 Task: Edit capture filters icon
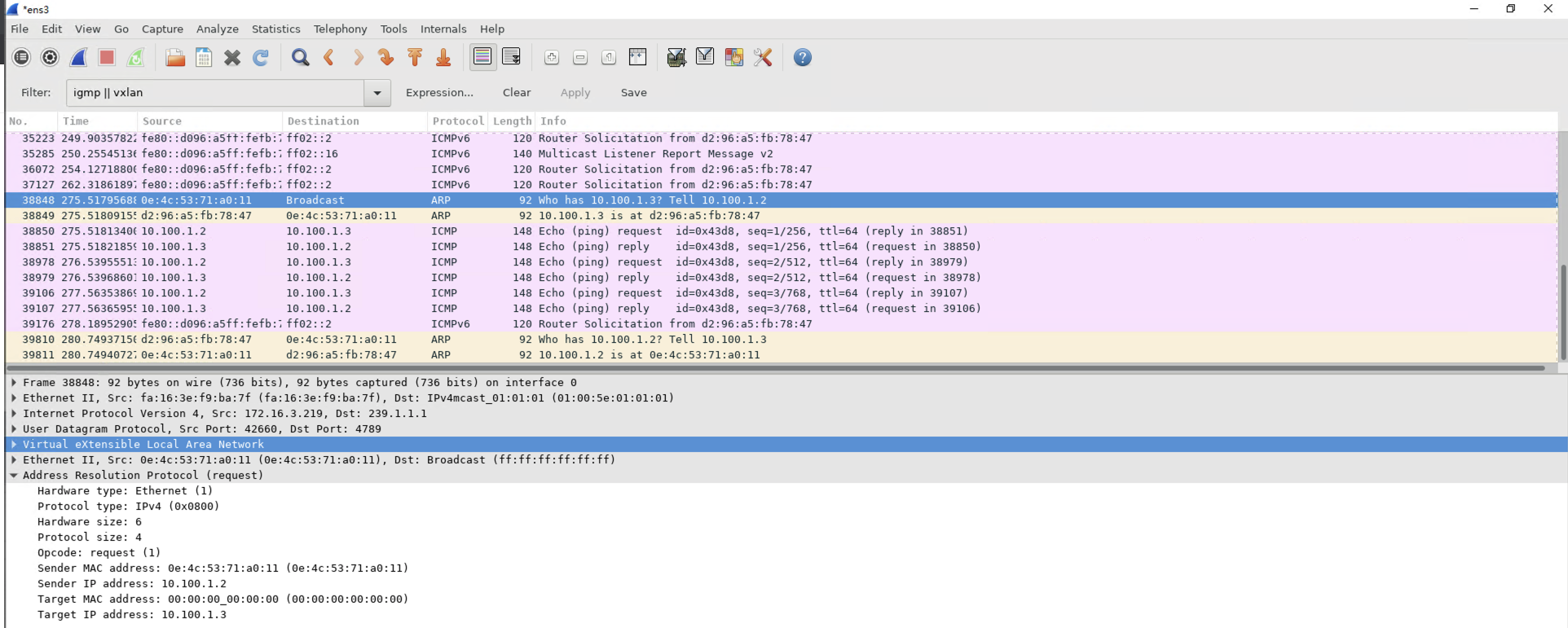coord(676,57)
